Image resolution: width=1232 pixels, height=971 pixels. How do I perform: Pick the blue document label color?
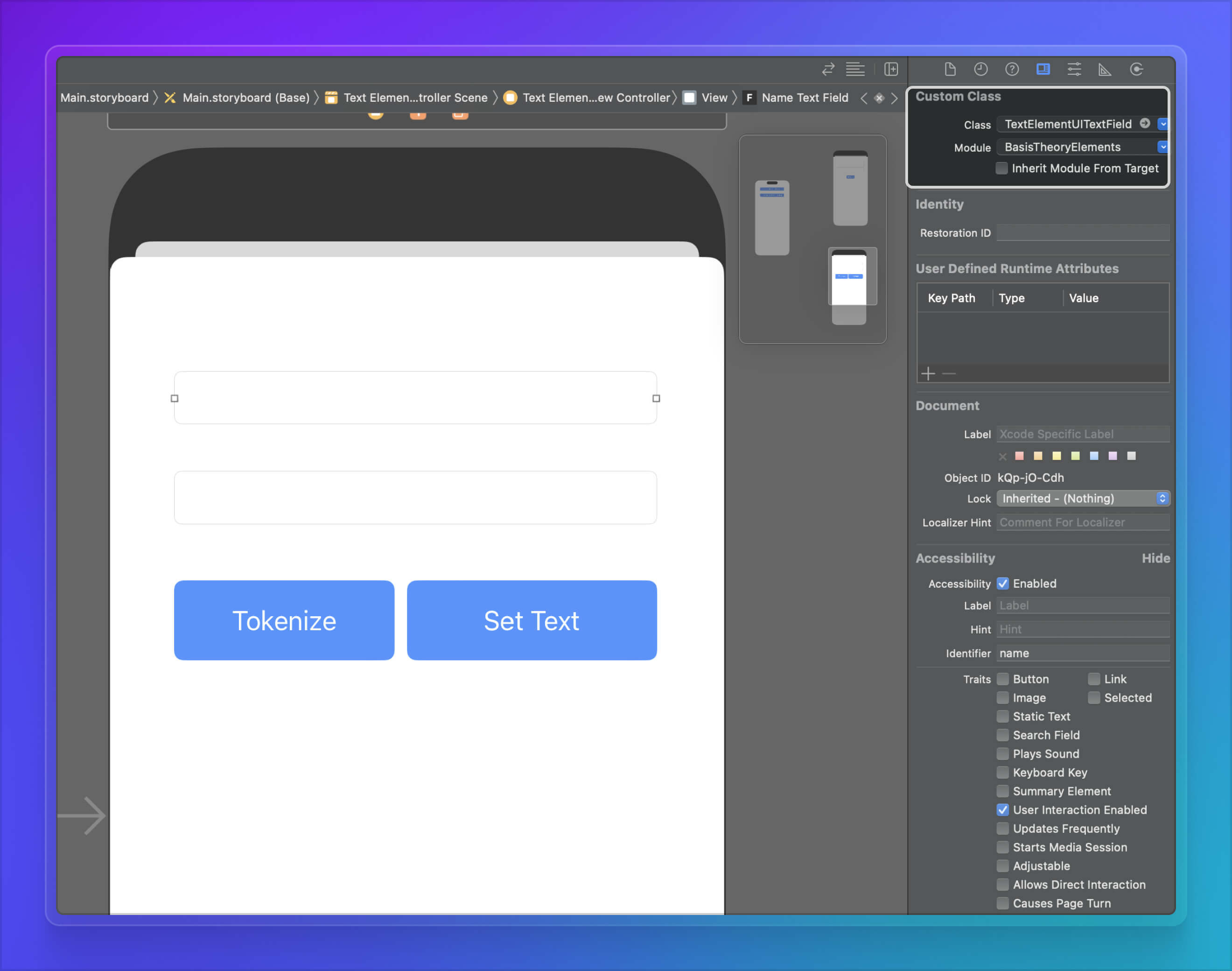tap(1094, 456)
